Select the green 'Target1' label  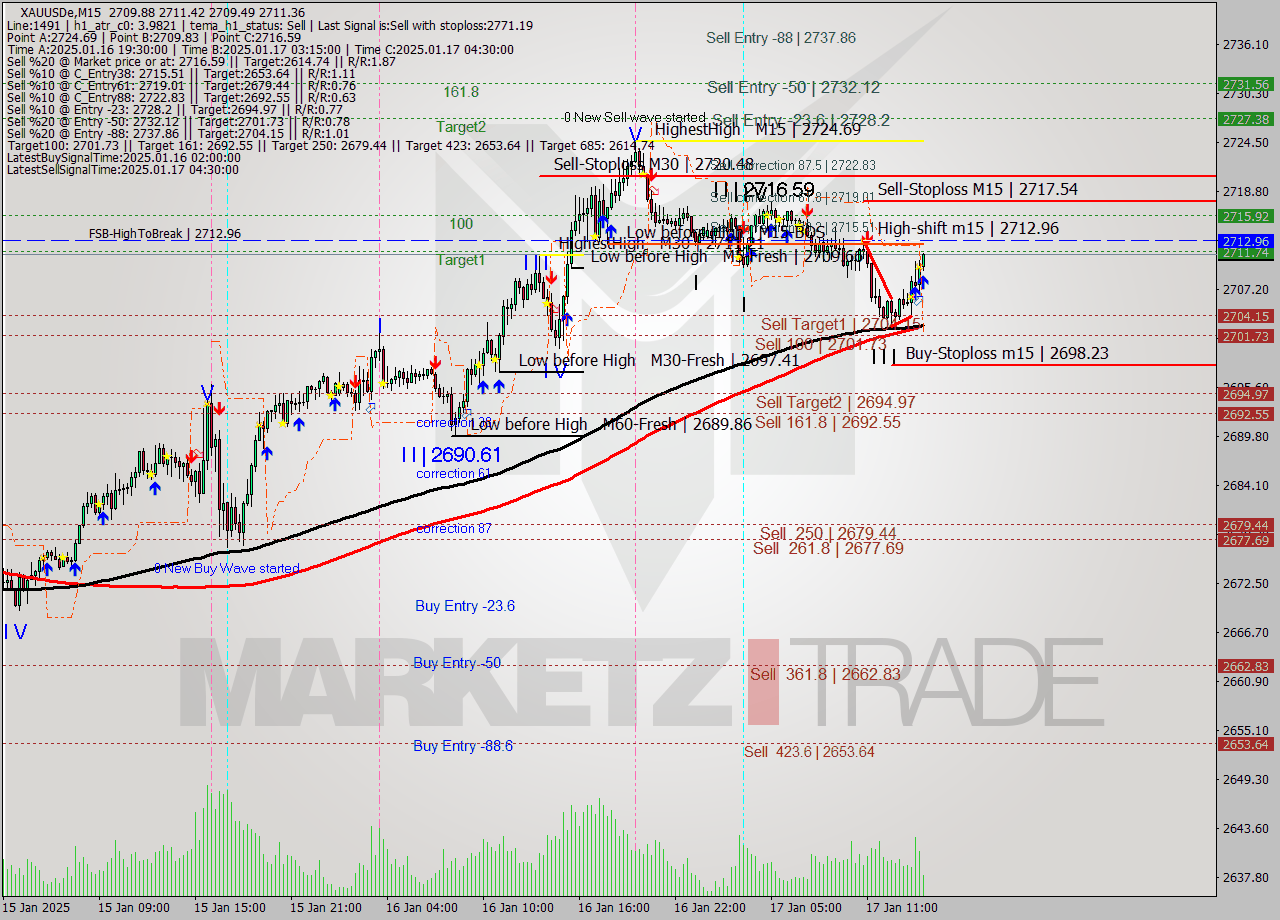461,260
